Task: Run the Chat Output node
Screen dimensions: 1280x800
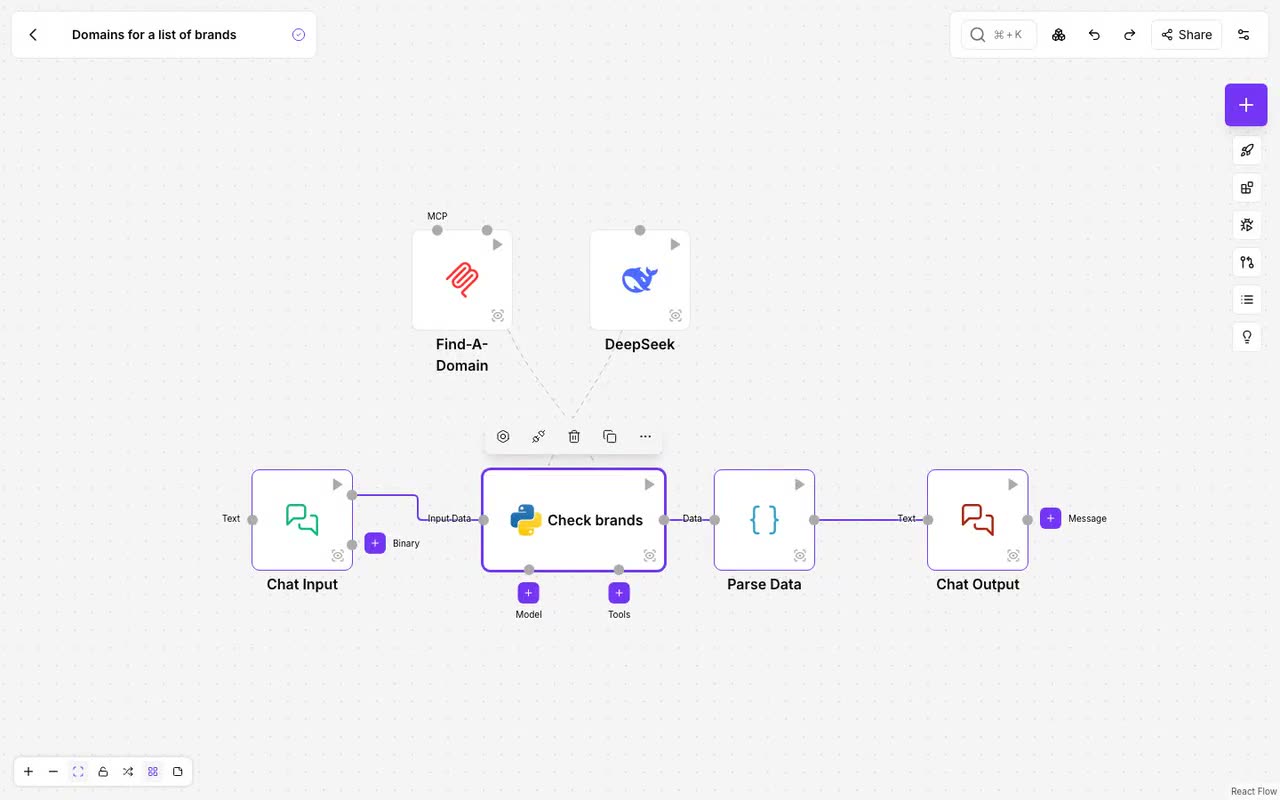Action: 1013,485
